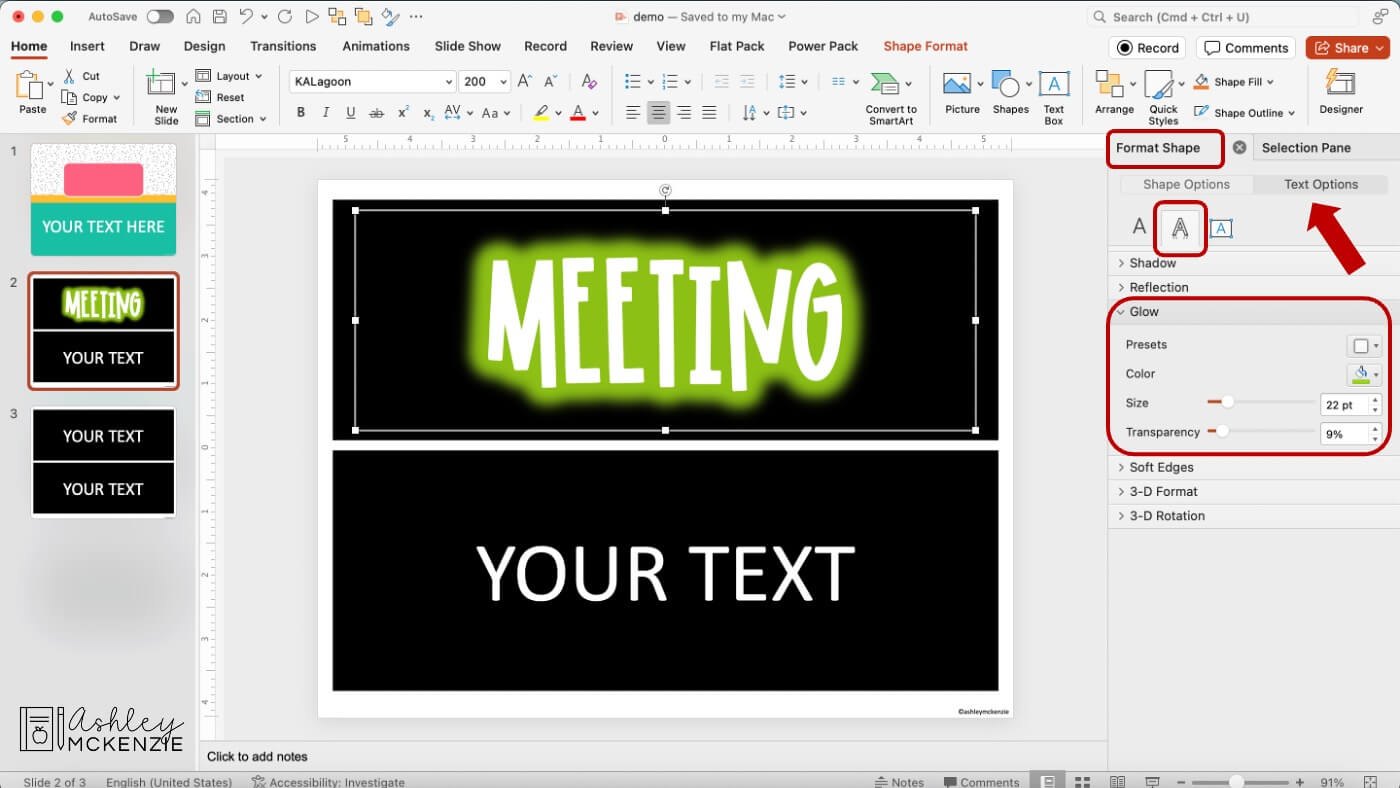Switch to the Animations tab
The width and height of the screenshot is (1400, 788).
pyautogui.click(x=376, y=46)
